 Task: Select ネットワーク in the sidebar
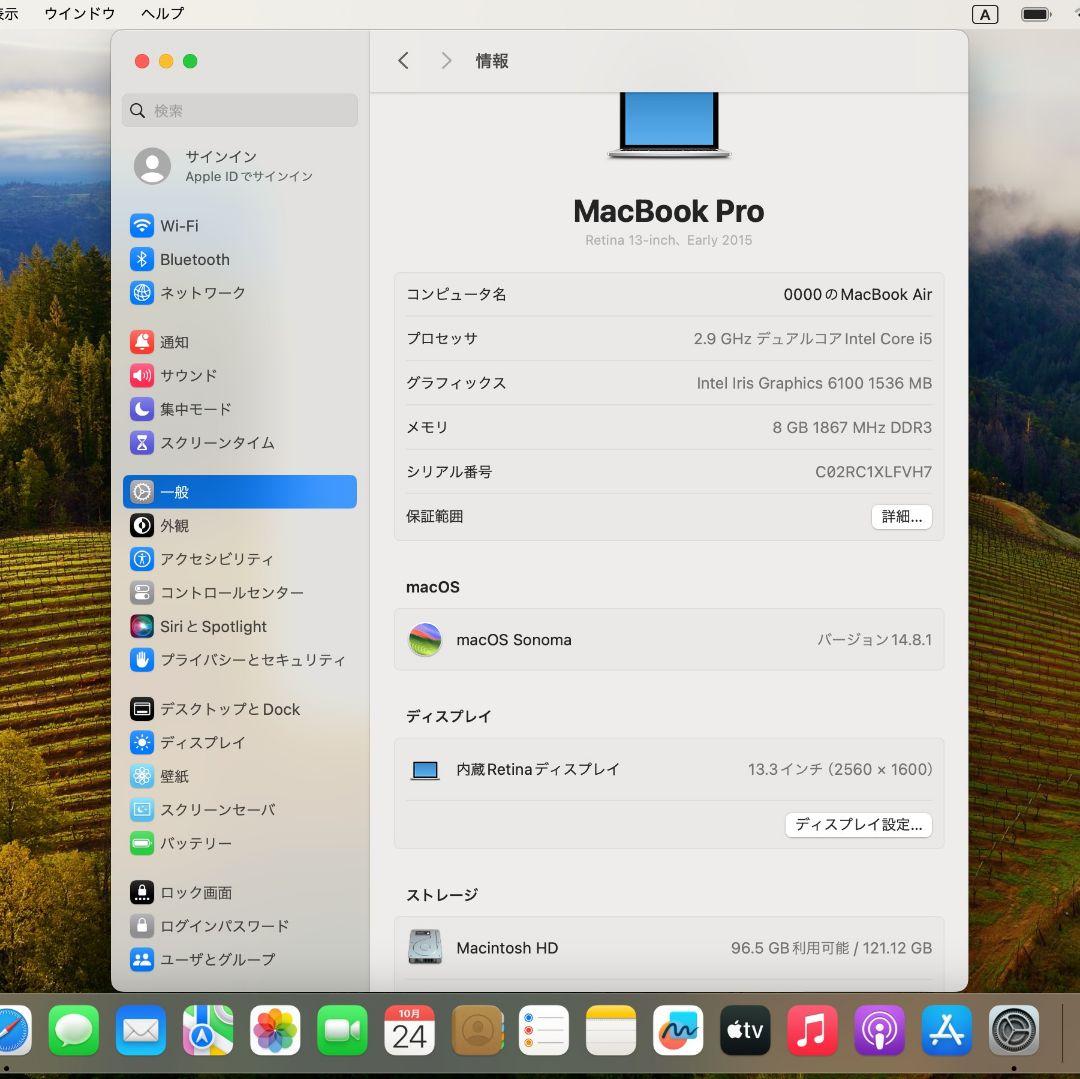pos(240,293)
